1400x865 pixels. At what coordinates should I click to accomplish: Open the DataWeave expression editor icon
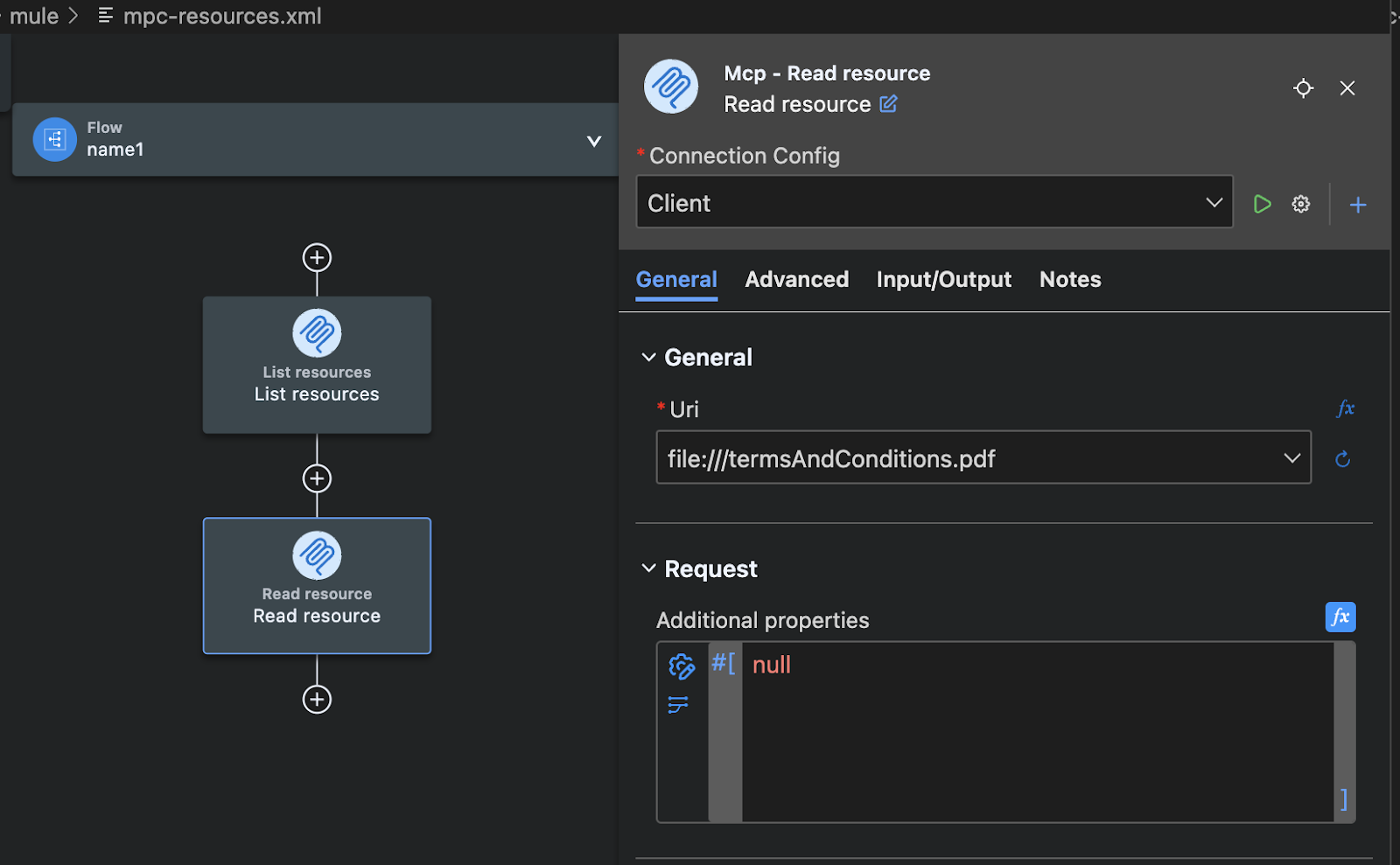(681, 666)
